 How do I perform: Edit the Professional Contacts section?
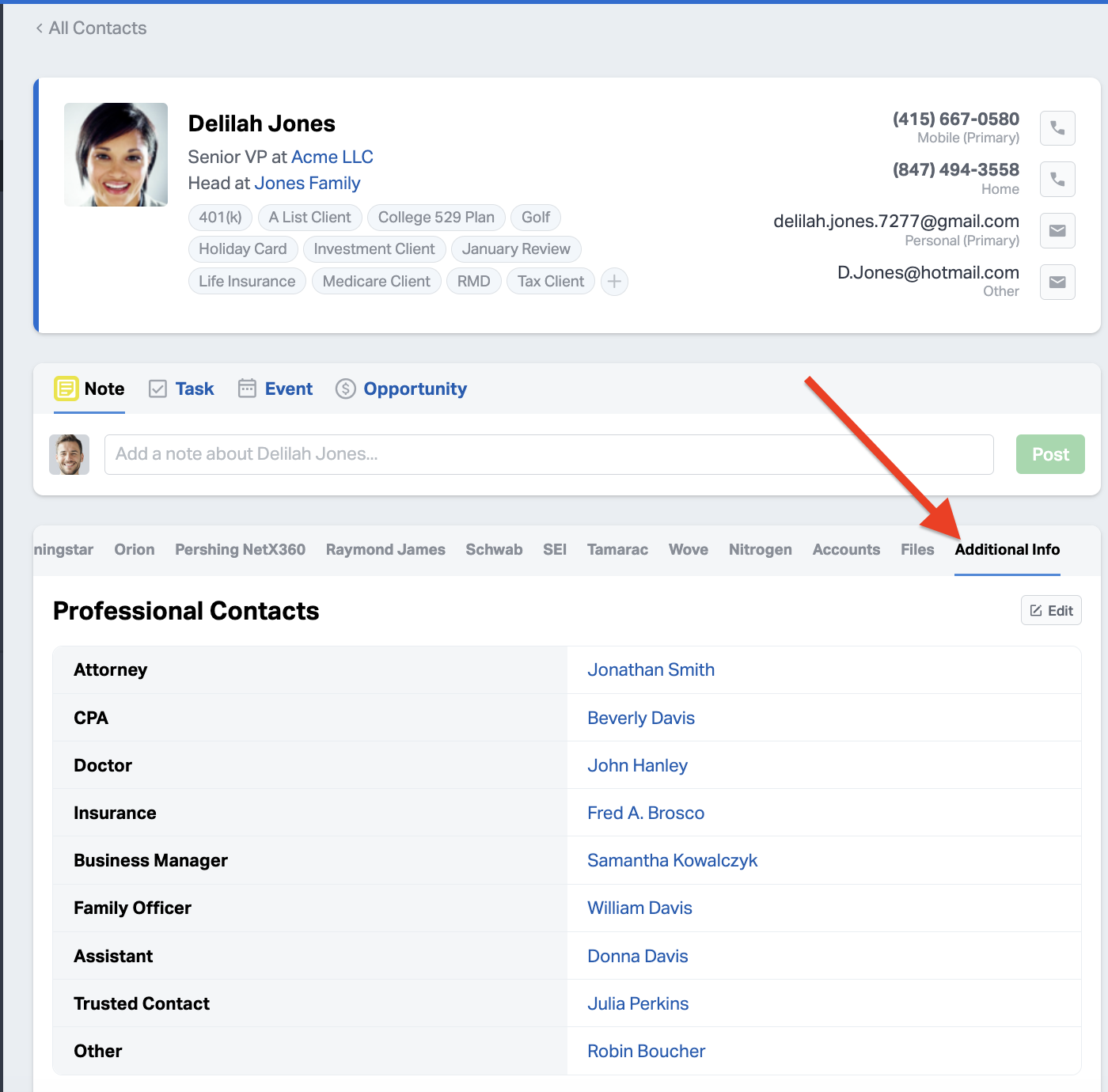coord(1050,611)
